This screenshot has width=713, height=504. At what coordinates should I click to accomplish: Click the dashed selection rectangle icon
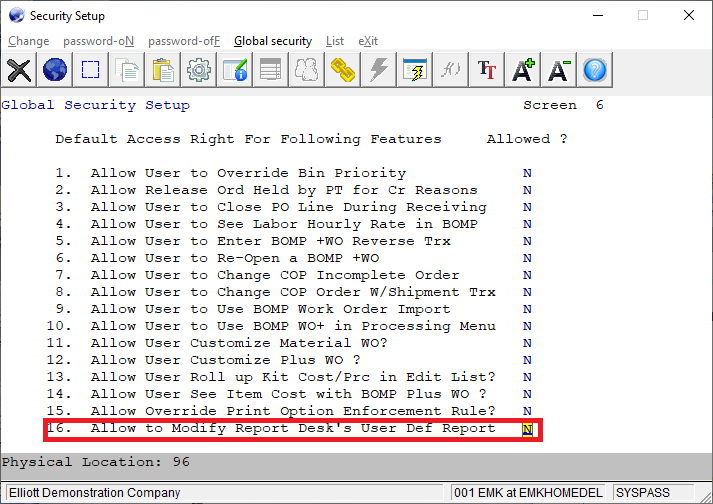[91, 70]
